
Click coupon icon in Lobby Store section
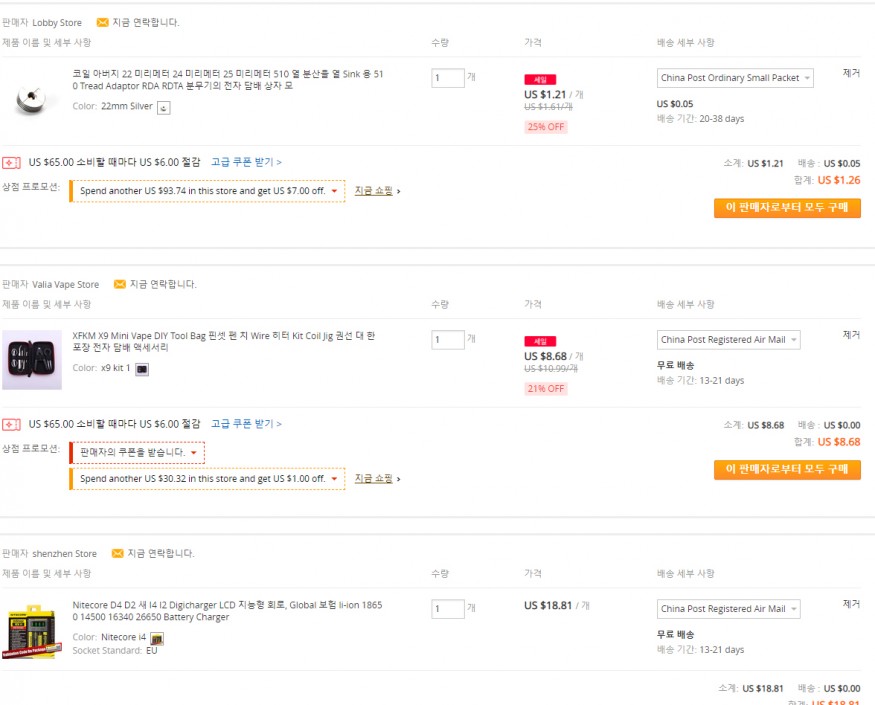11,162
